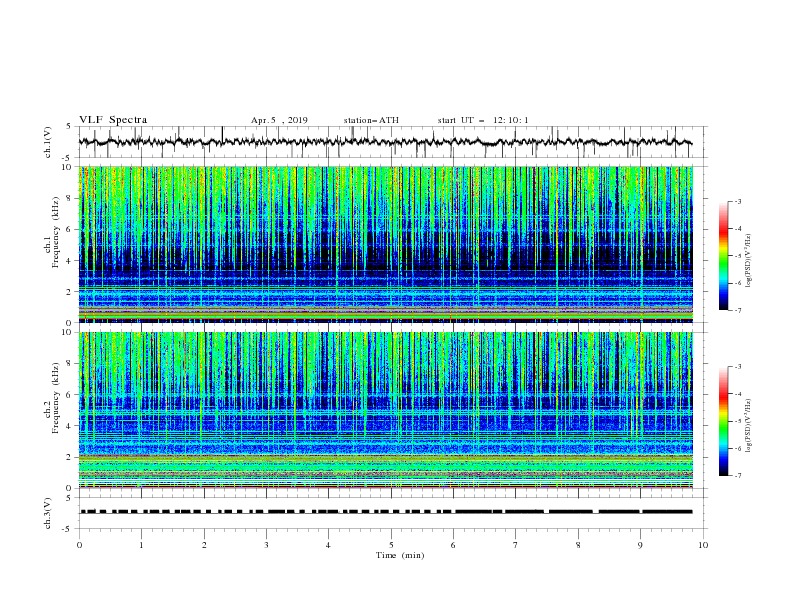
Task: Click the lower log(PSD)(V²/Hz) colorbar label
Action: pos(749,426)
